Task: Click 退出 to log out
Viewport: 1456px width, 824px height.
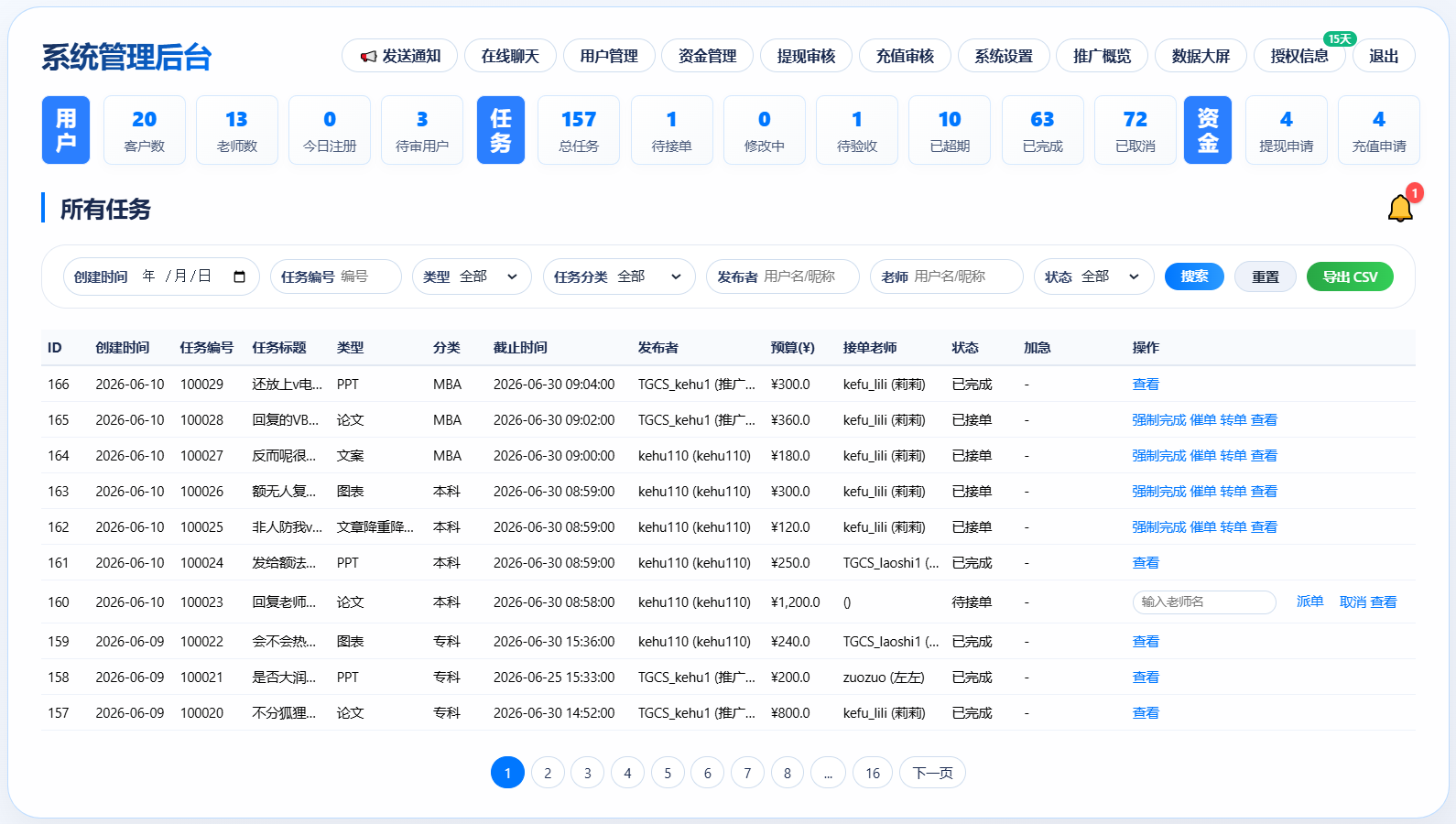Action: [1384, 56]
